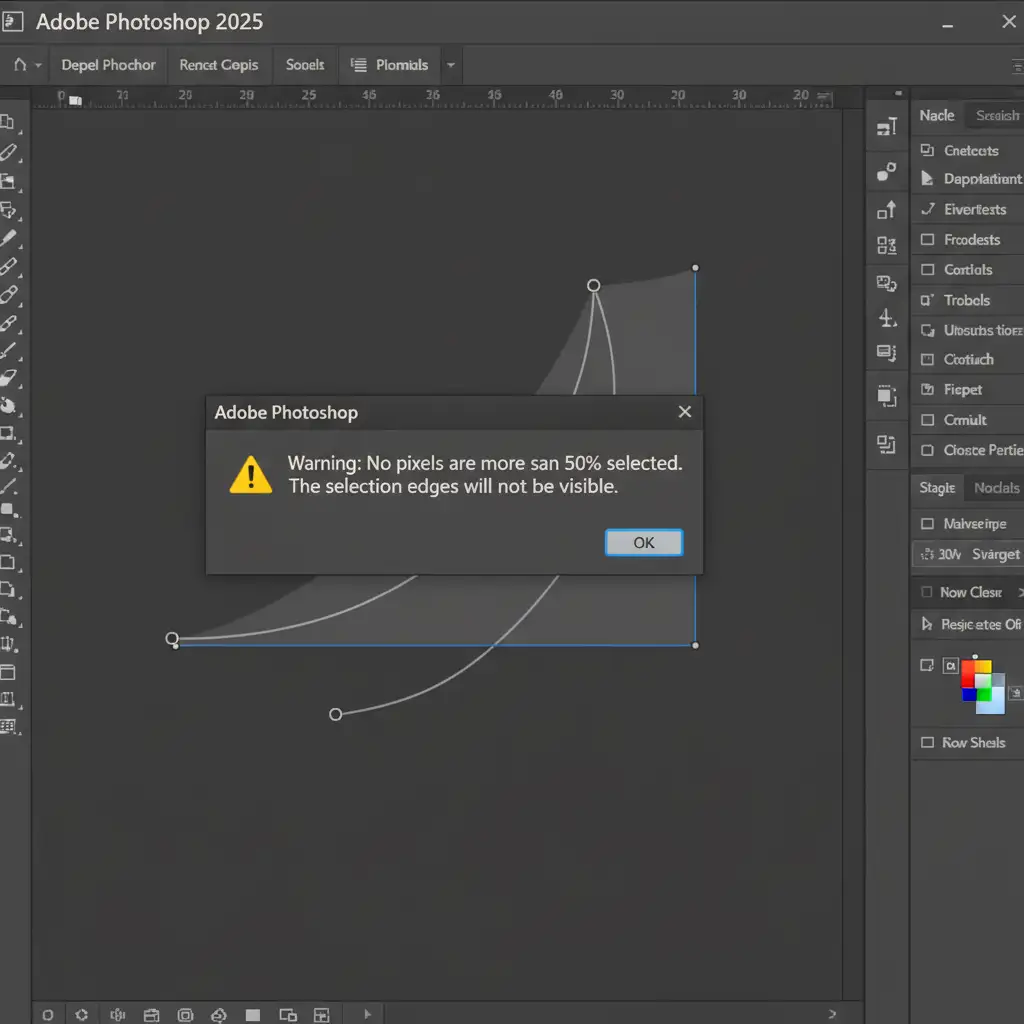The image size is (1024, 1024).
Task: Click the dashed square icon in the right strip
Action: coord(886,396)
